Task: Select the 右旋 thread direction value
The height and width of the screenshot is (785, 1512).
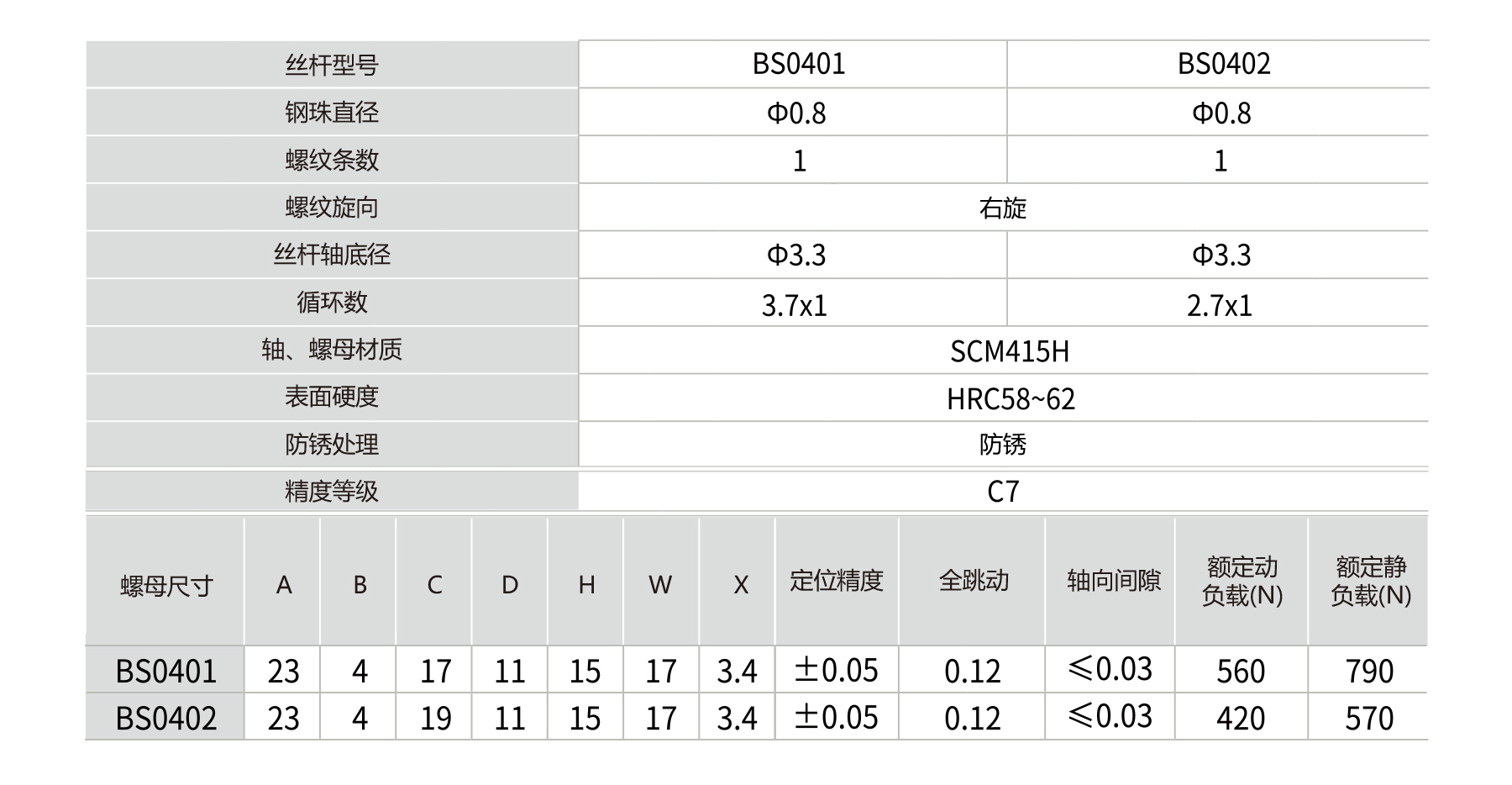Action: pyautogui.click(x=1003, y=208)
